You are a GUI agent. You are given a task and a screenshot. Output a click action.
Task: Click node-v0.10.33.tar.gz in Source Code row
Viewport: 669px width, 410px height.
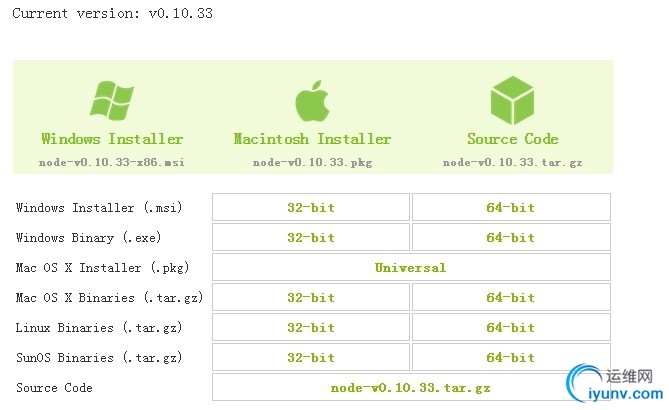410,387
